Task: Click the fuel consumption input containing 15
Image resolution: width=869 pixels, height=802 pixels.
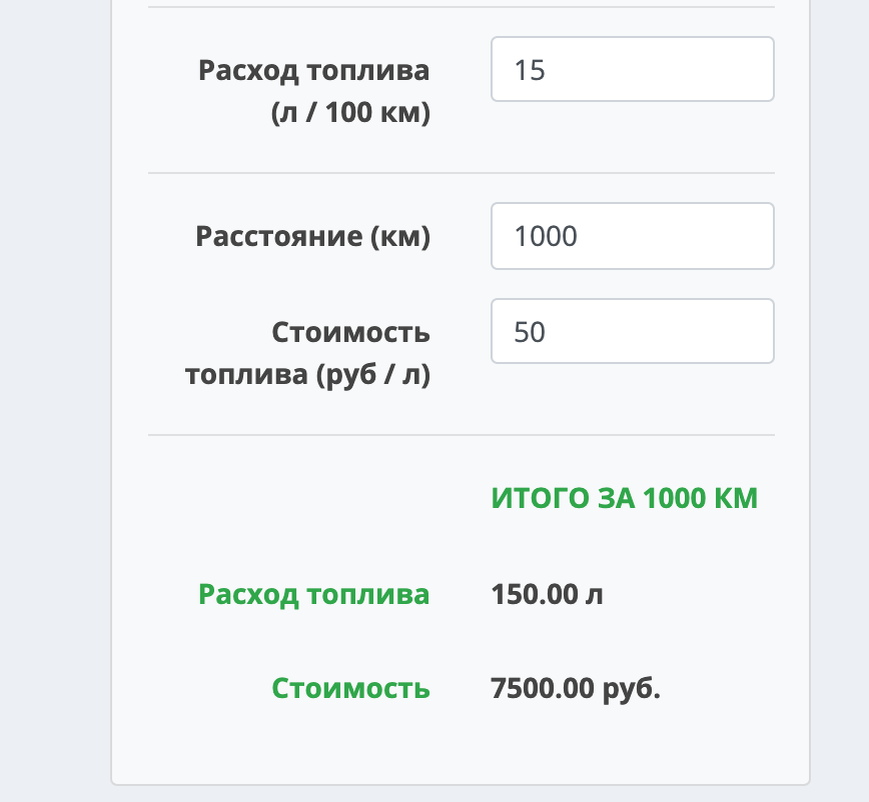Action: 632,70
